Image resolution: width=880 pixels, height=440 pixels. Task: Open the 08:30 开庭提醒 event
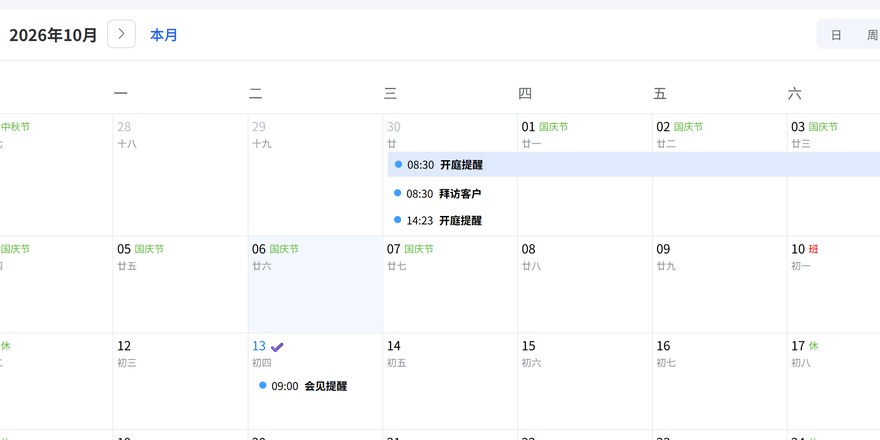click(x=634, y=164)
